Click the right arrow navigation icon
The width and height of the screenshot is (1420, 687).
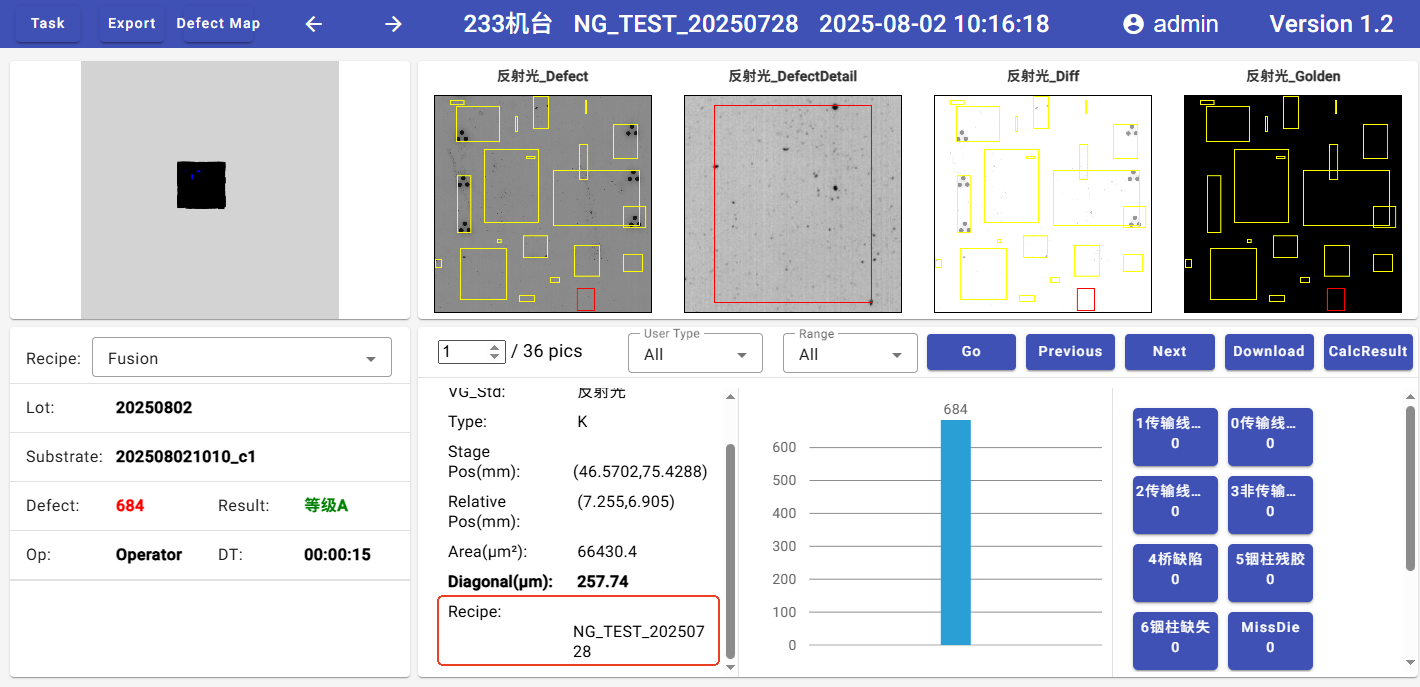(393, 24)
